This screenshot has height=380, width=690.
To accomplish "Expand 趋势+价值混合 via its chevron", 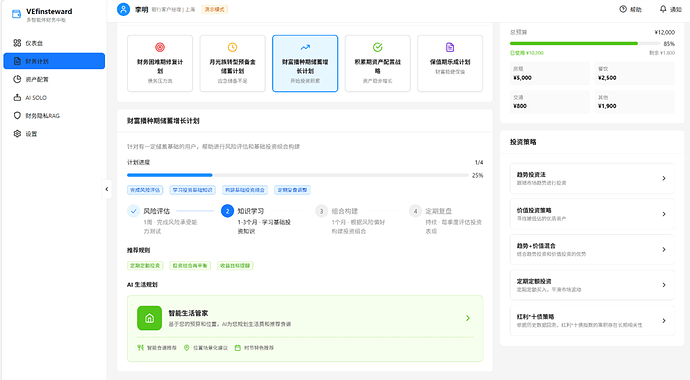I will [664, 249].
